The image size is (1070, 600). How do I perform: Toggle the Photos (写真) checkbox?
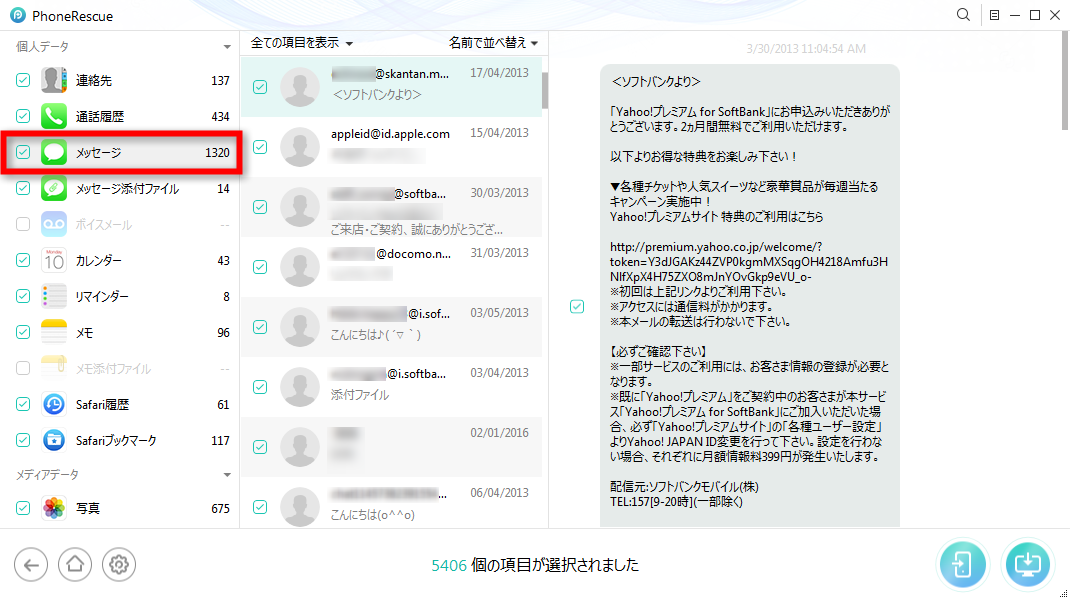point(23,508)
